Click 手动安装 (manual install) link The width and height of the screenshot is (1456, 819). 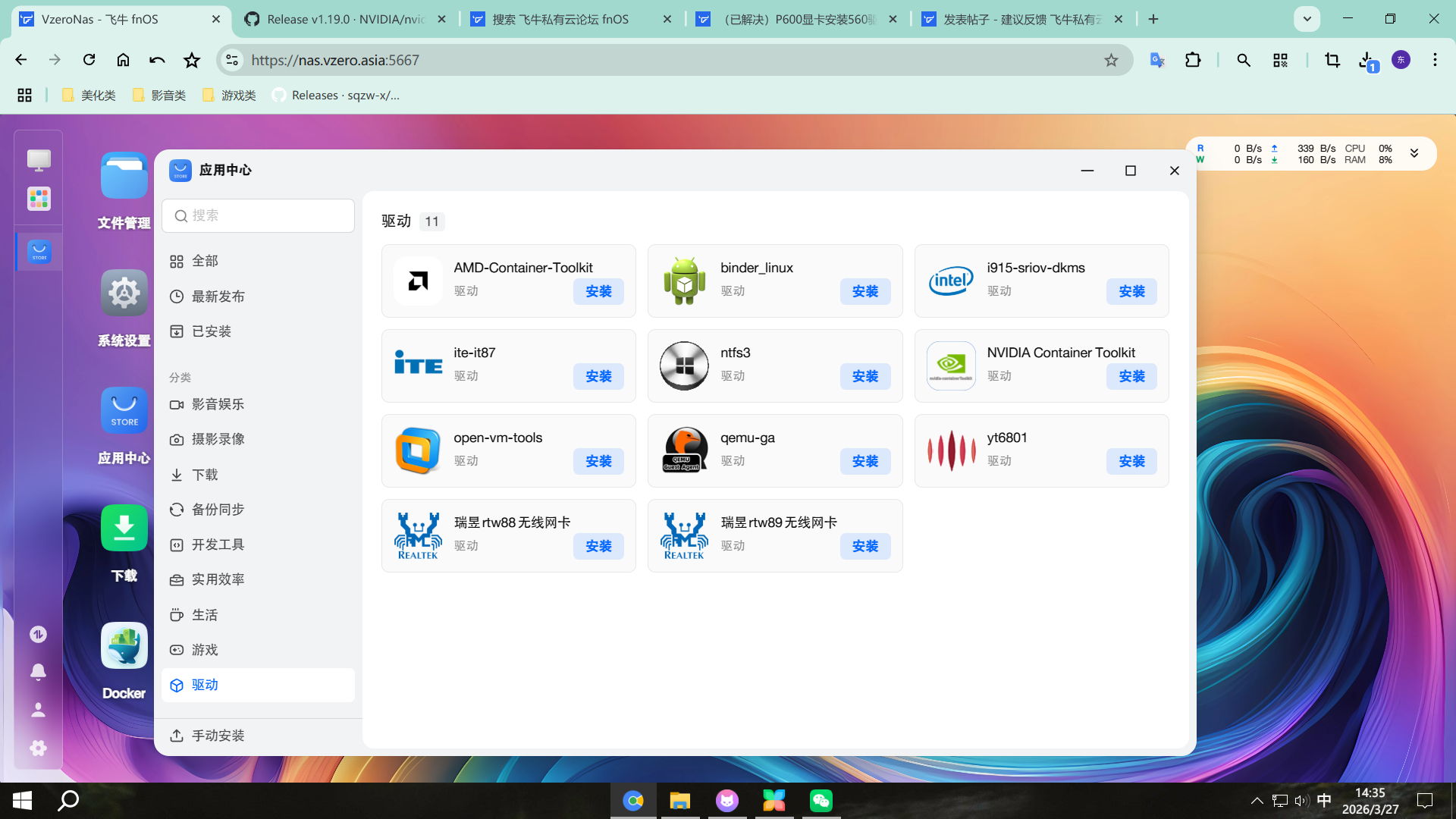click(218, 736)
